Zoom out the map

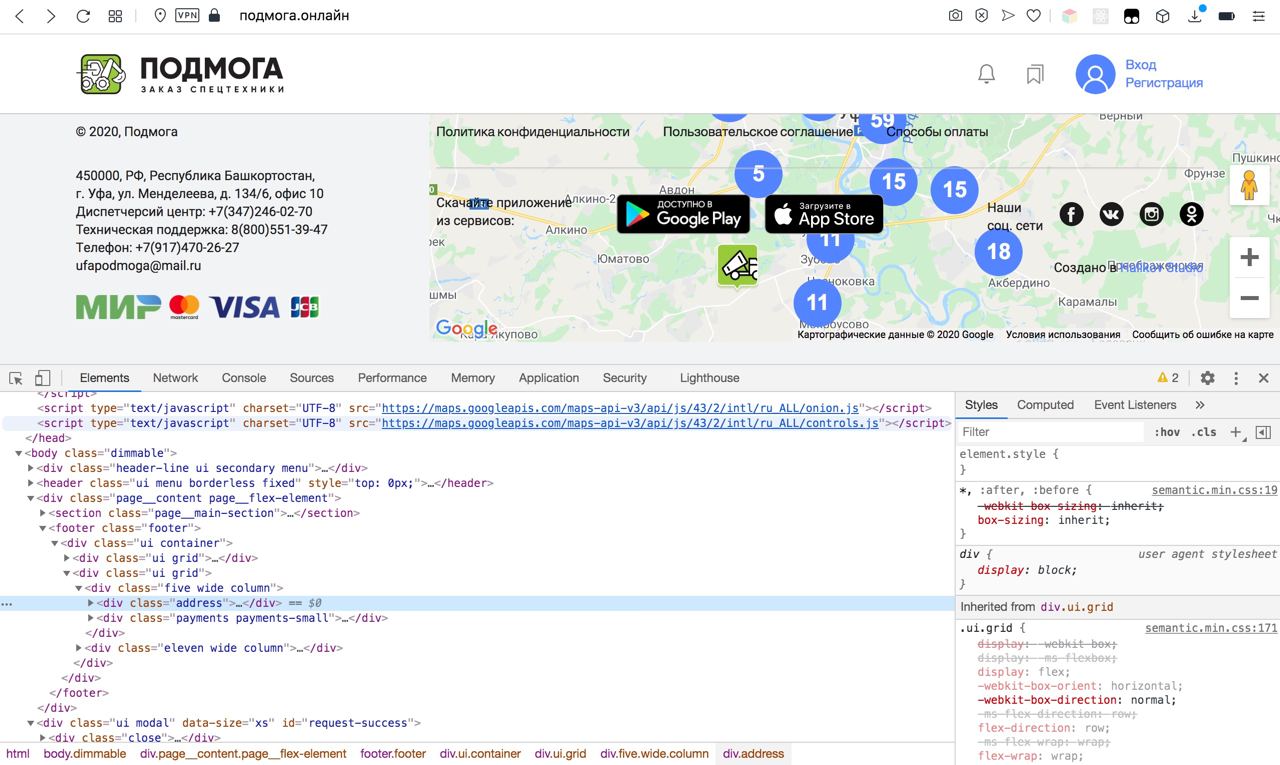(x=1249, y=298)
